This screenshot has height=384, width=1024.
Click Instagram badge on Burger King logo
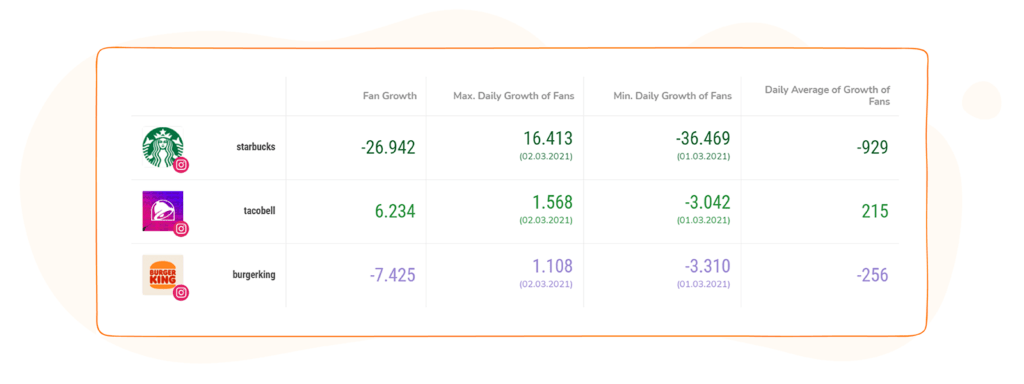182,293
